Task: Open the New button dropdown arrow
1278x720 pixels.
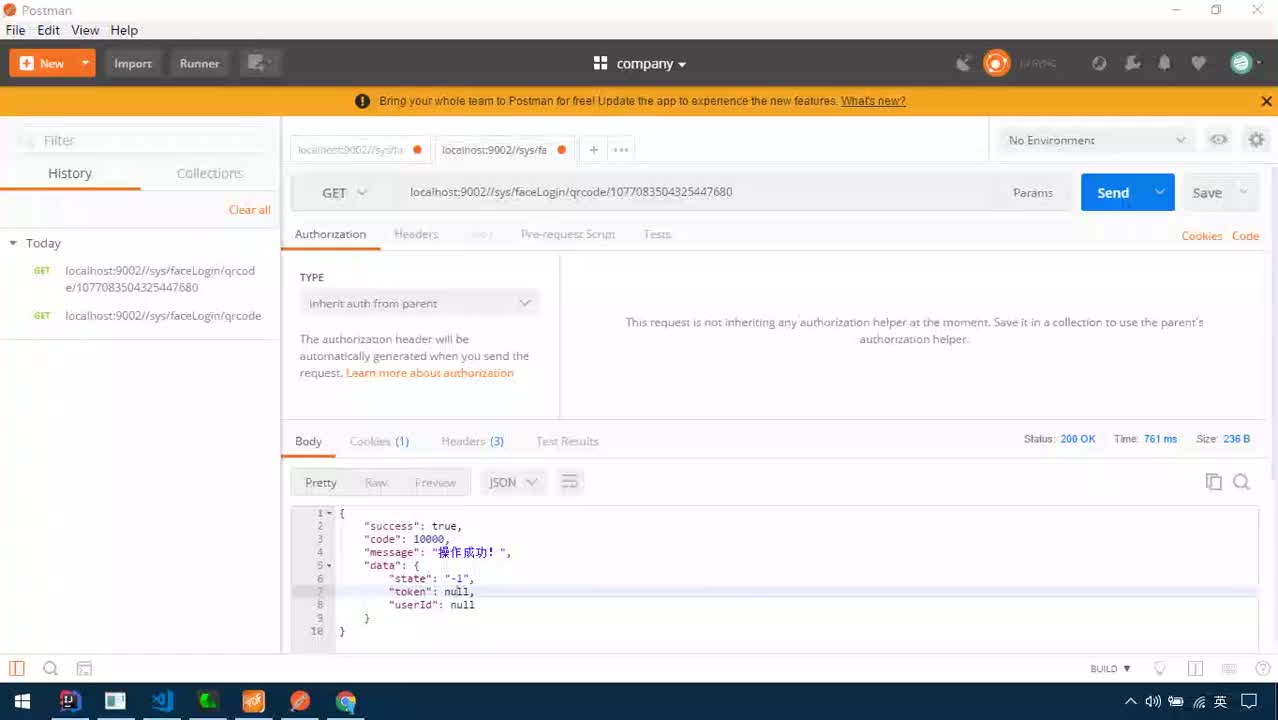Action: pyautogui.click(x=86, y=63)
